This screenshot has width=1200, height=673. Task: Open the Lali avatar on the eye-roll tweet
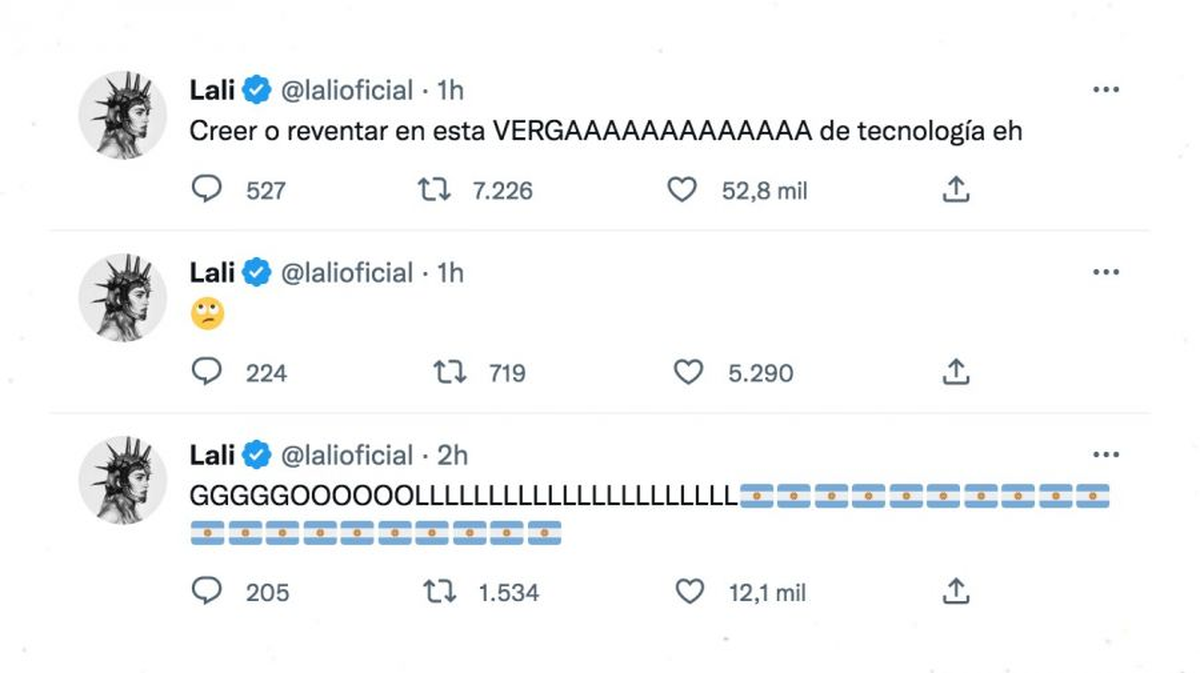[123, 297]
